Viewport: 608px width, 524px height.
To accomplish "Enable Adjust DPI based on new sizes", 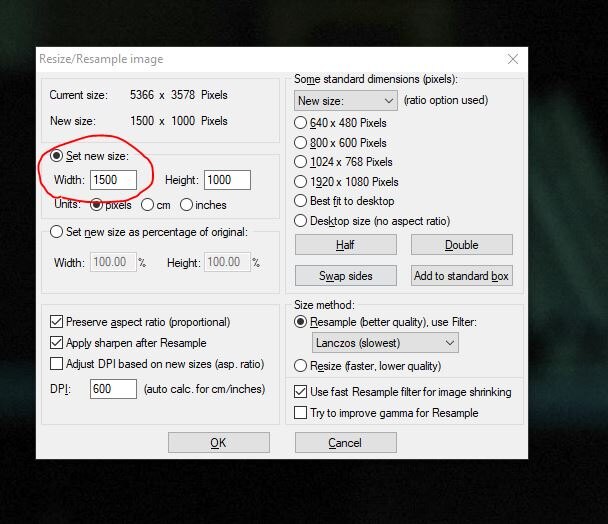I will point(57,364).
